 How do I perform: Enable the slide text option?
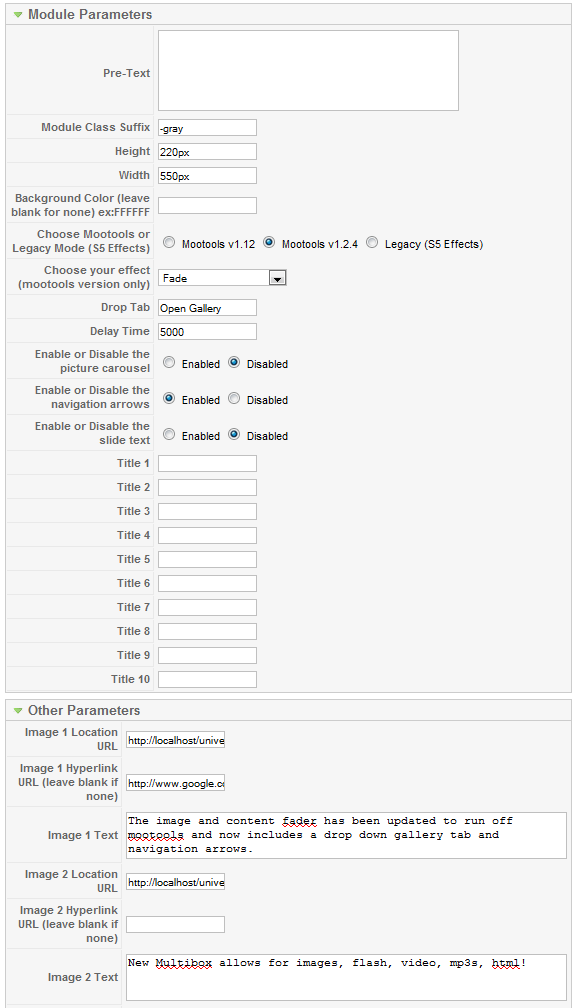tap(168, 435)
